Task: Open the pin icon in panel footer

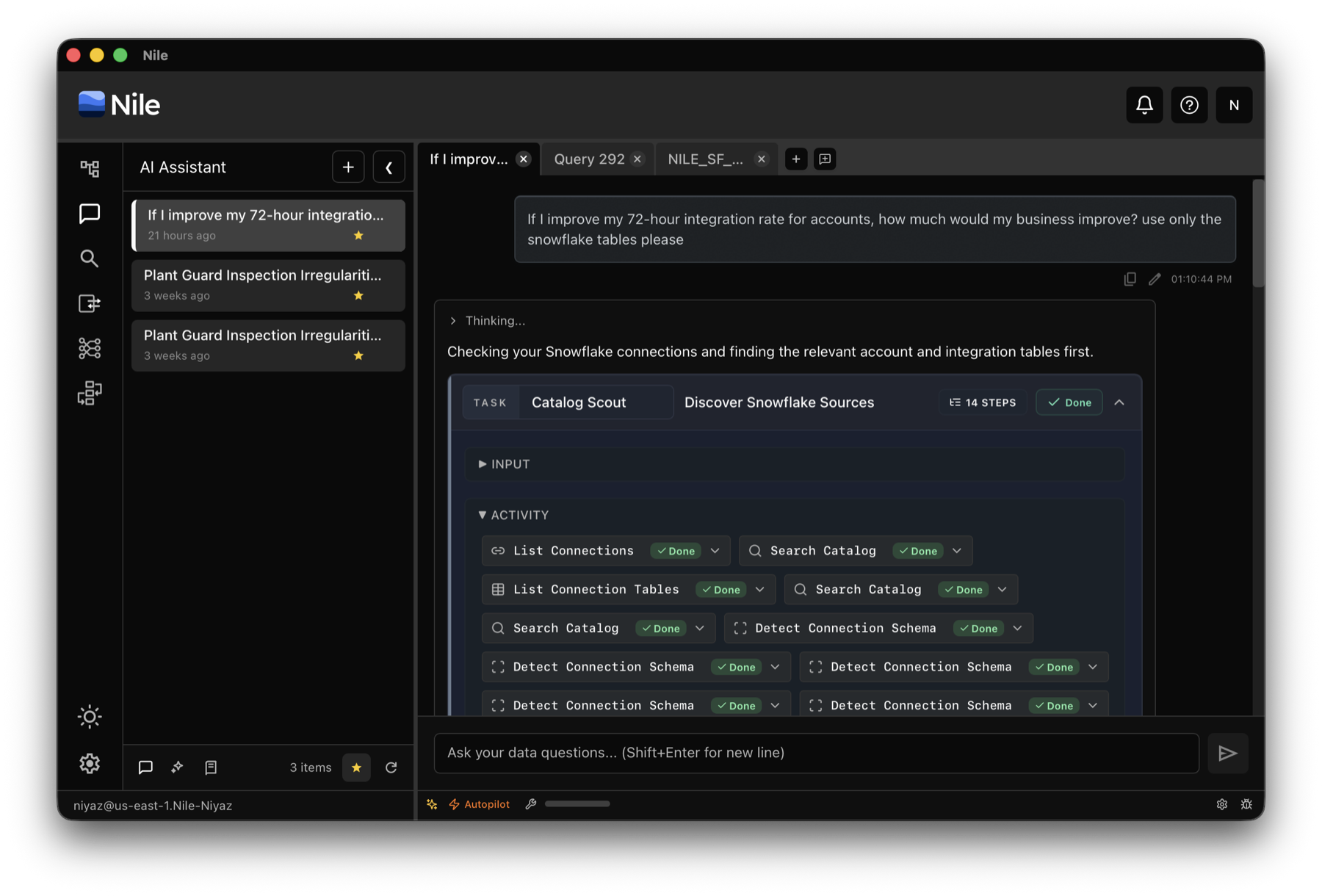Action: tap(178, 767)
